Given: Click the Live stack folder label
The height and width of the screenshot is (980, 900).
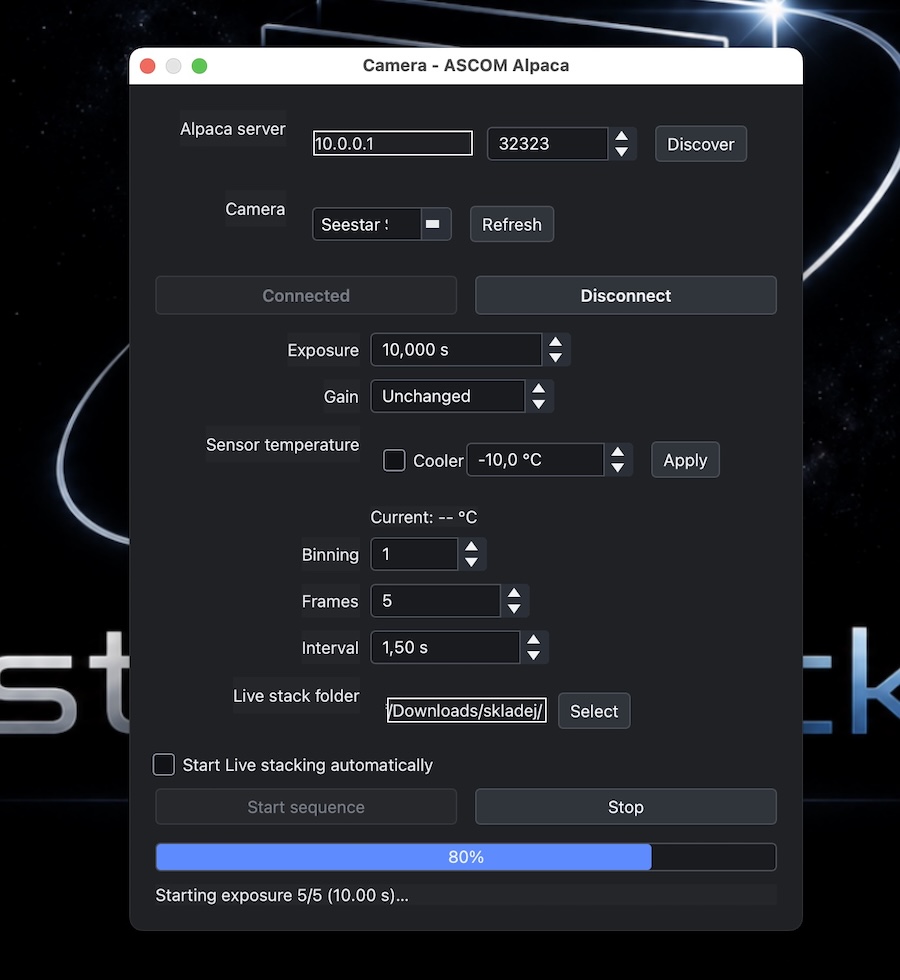Looking at the screenshot, I should tap(296, 696).
